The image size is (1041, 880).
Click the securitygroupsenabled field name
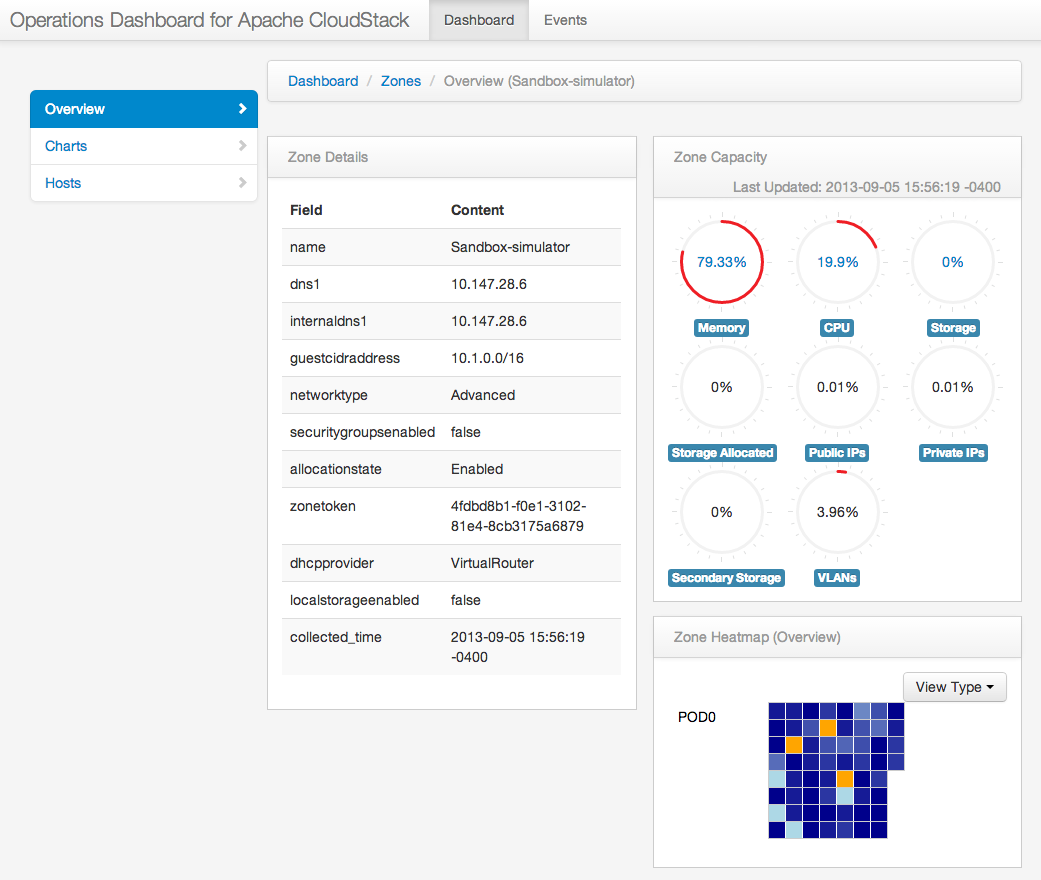pyautogui.click(x=362, y=432)
